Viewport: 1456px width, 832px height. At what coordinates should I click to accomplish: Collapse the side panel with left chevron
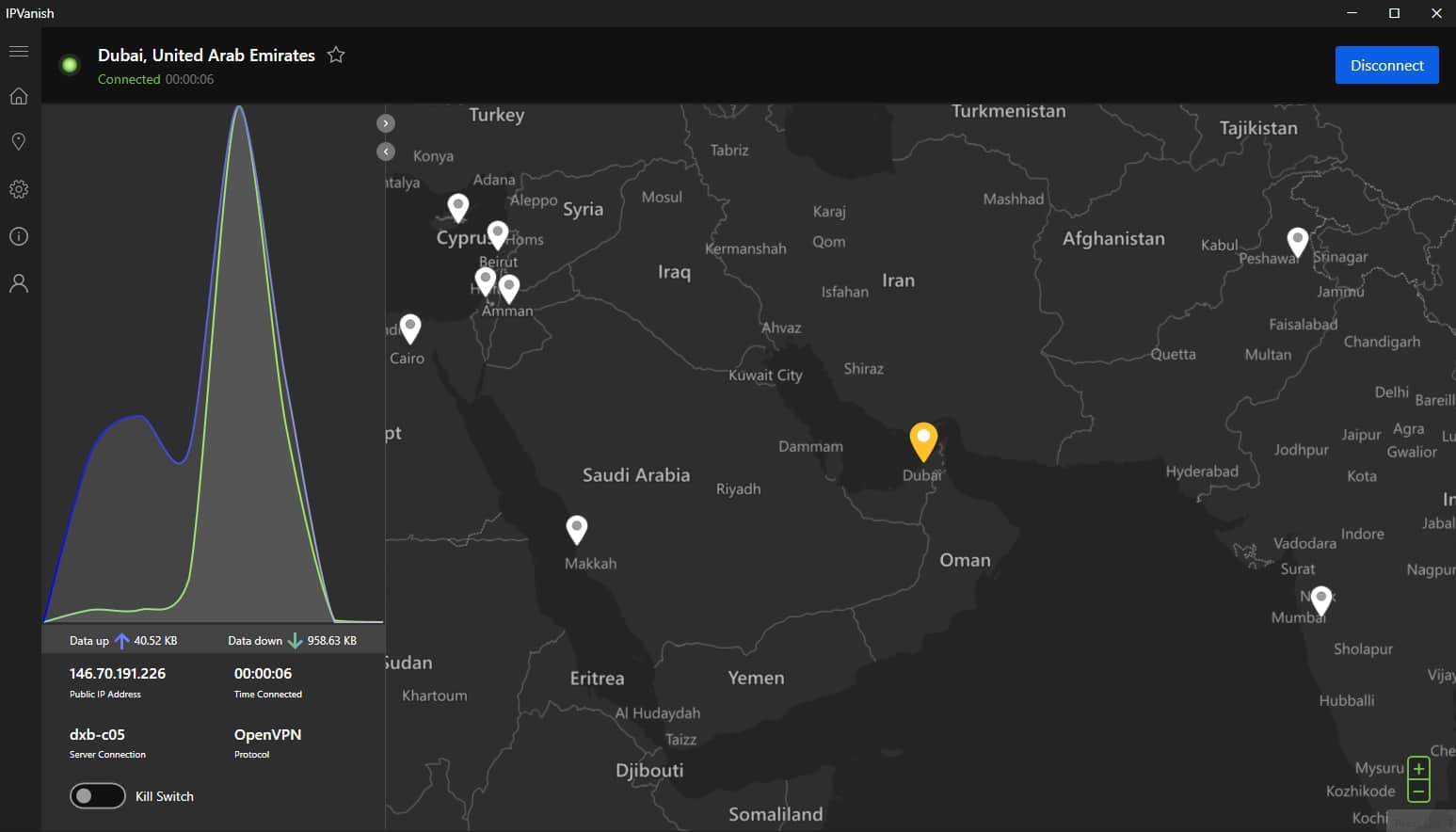click(x=386, y=152)
